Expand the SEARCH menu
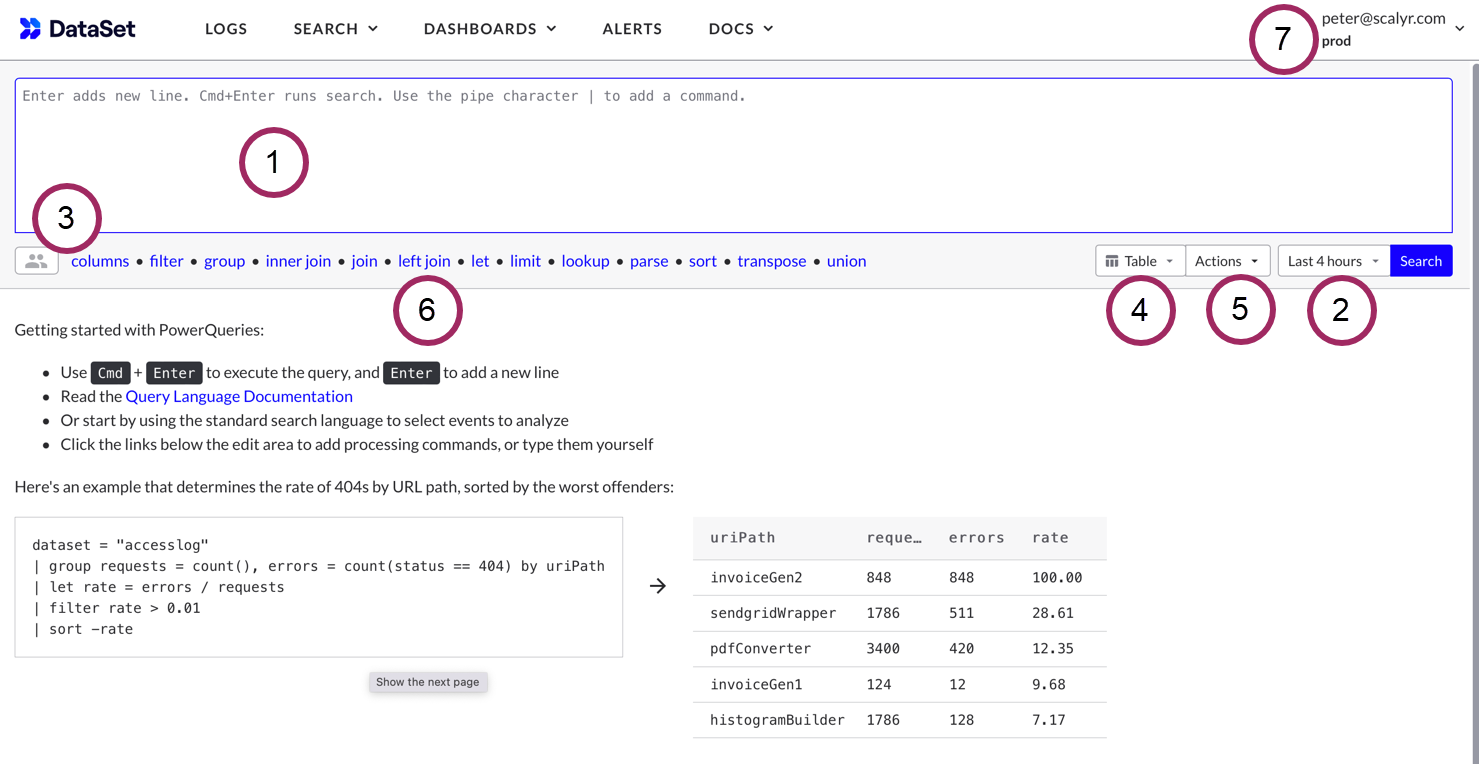This screenshot has width=1479, height=764. pos(335,29)
